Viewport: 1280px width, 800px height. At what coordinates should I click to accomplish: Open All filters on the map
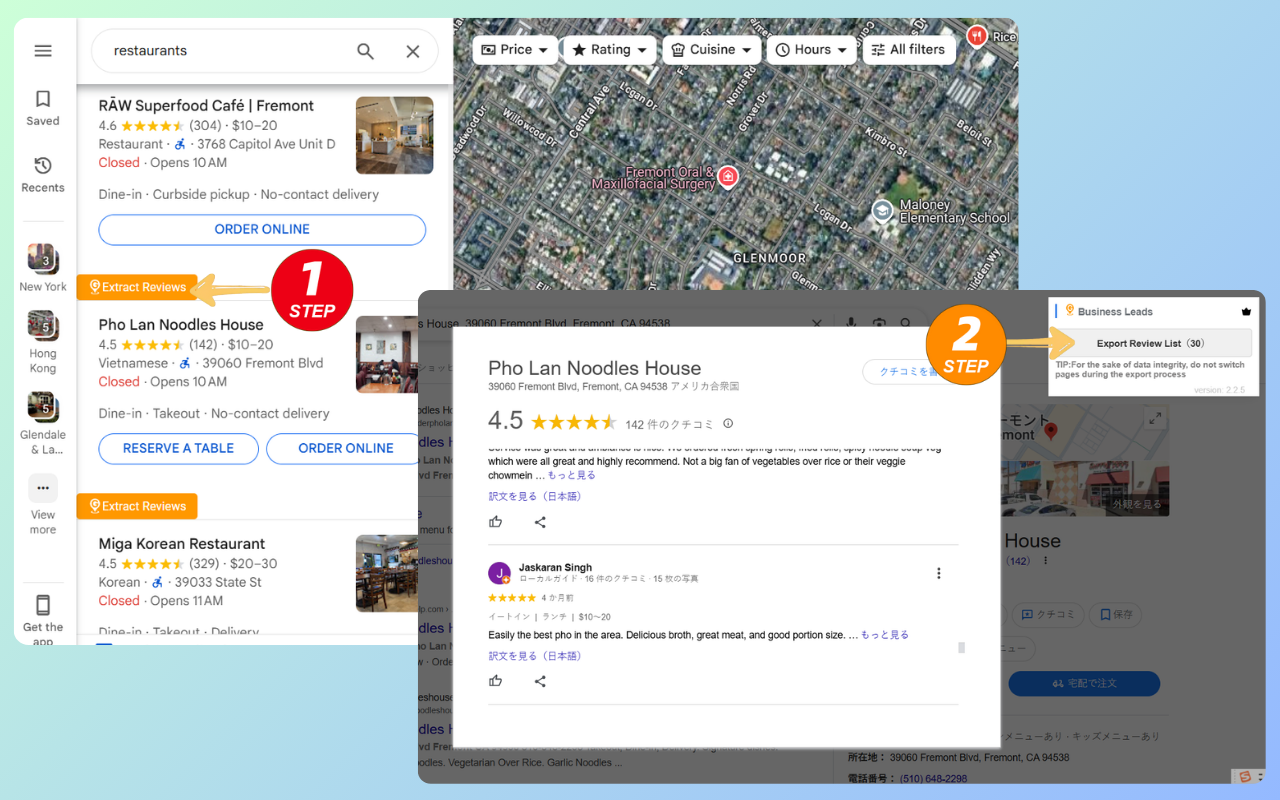(x=908, y=49)
